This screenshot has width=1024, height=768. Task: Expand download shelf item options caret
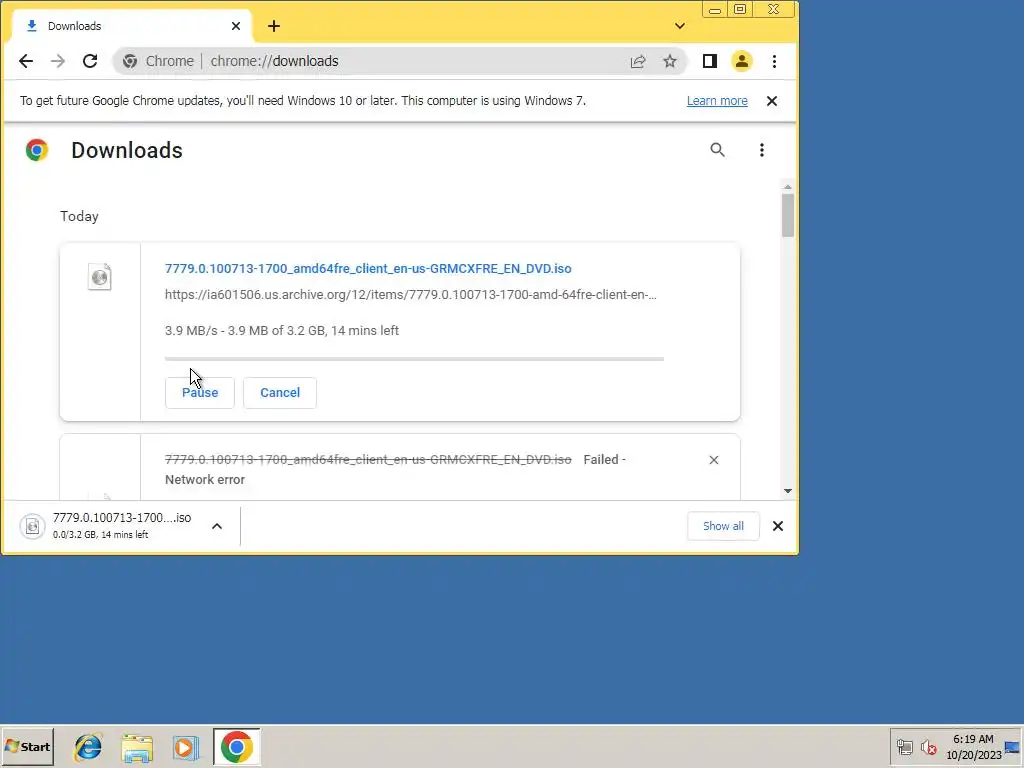tap(217, 526)
